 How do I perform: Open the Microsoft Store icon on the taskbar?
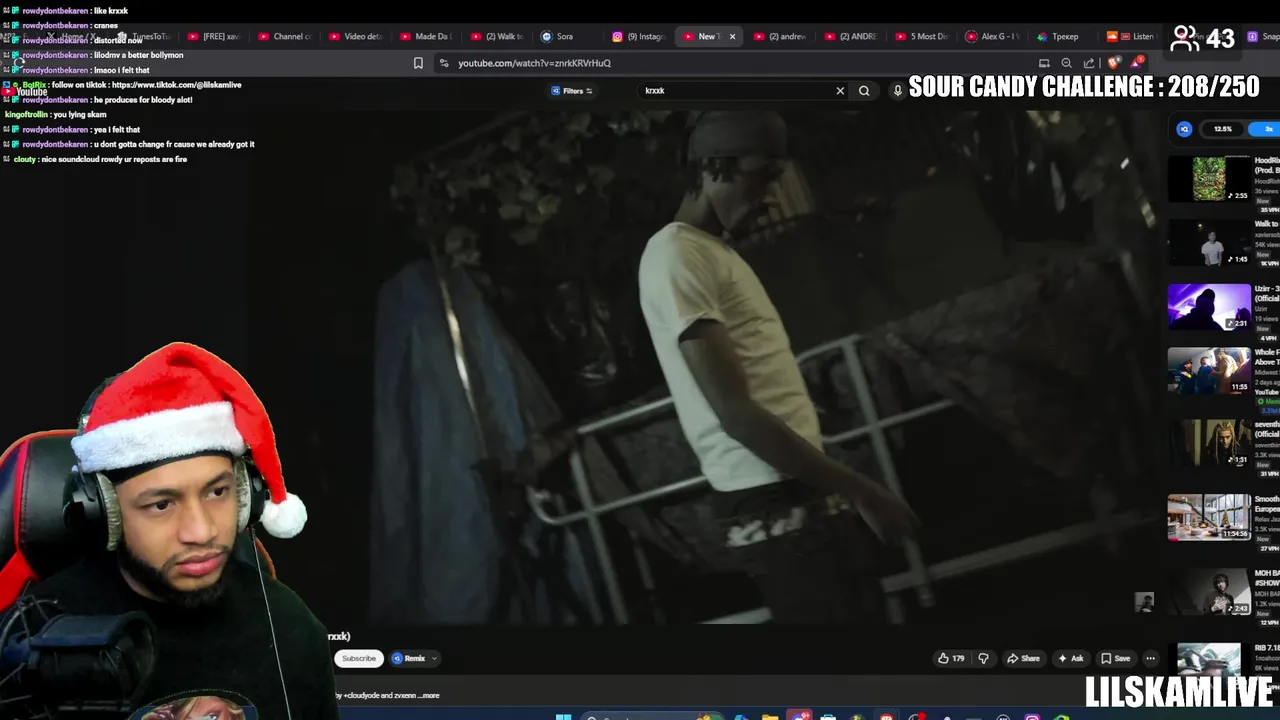[x=828, y=716]
